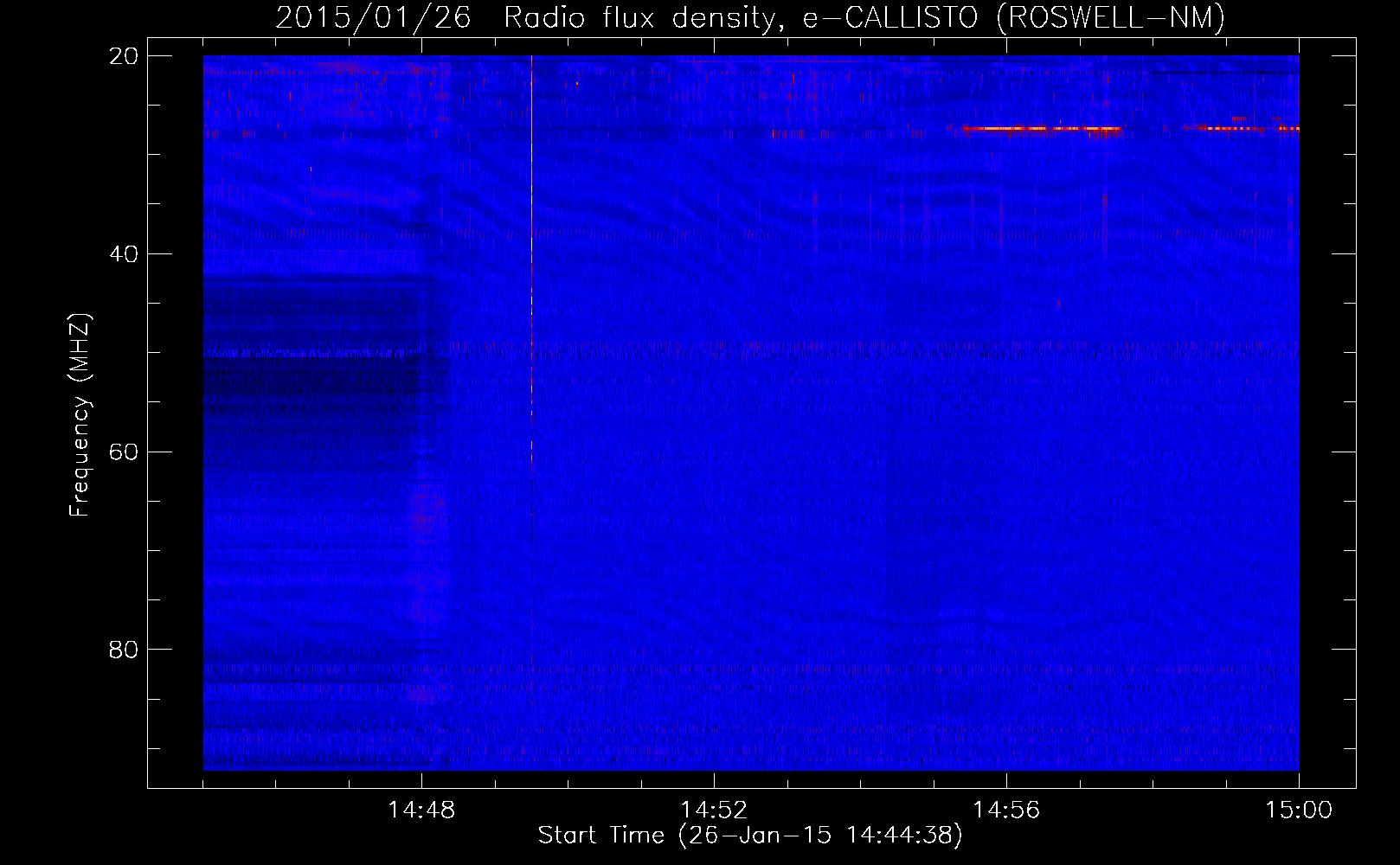Click the '15:00' time tick label
The width and height of the screenshot is (1400, 865).
pyautogui.click(x=1299, y=811)
